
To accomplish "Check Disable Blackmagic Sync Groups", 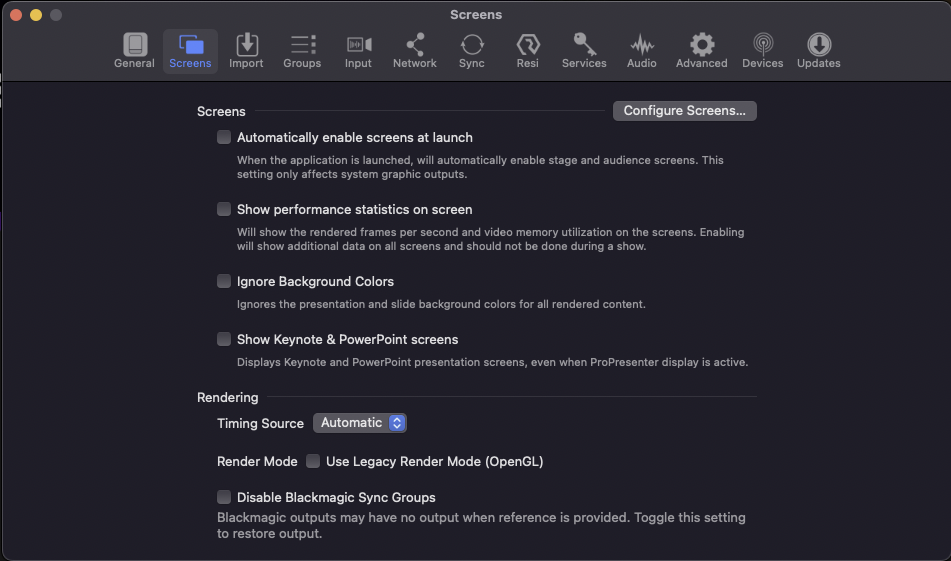I will [224, 497].
